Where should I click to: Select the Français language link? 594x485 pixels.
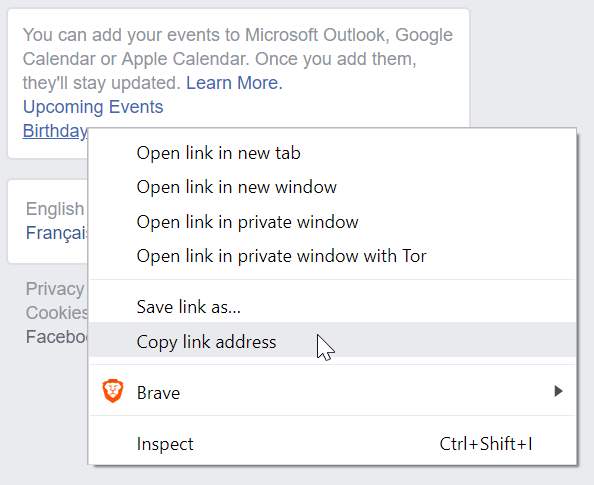(x=56, y=232)
